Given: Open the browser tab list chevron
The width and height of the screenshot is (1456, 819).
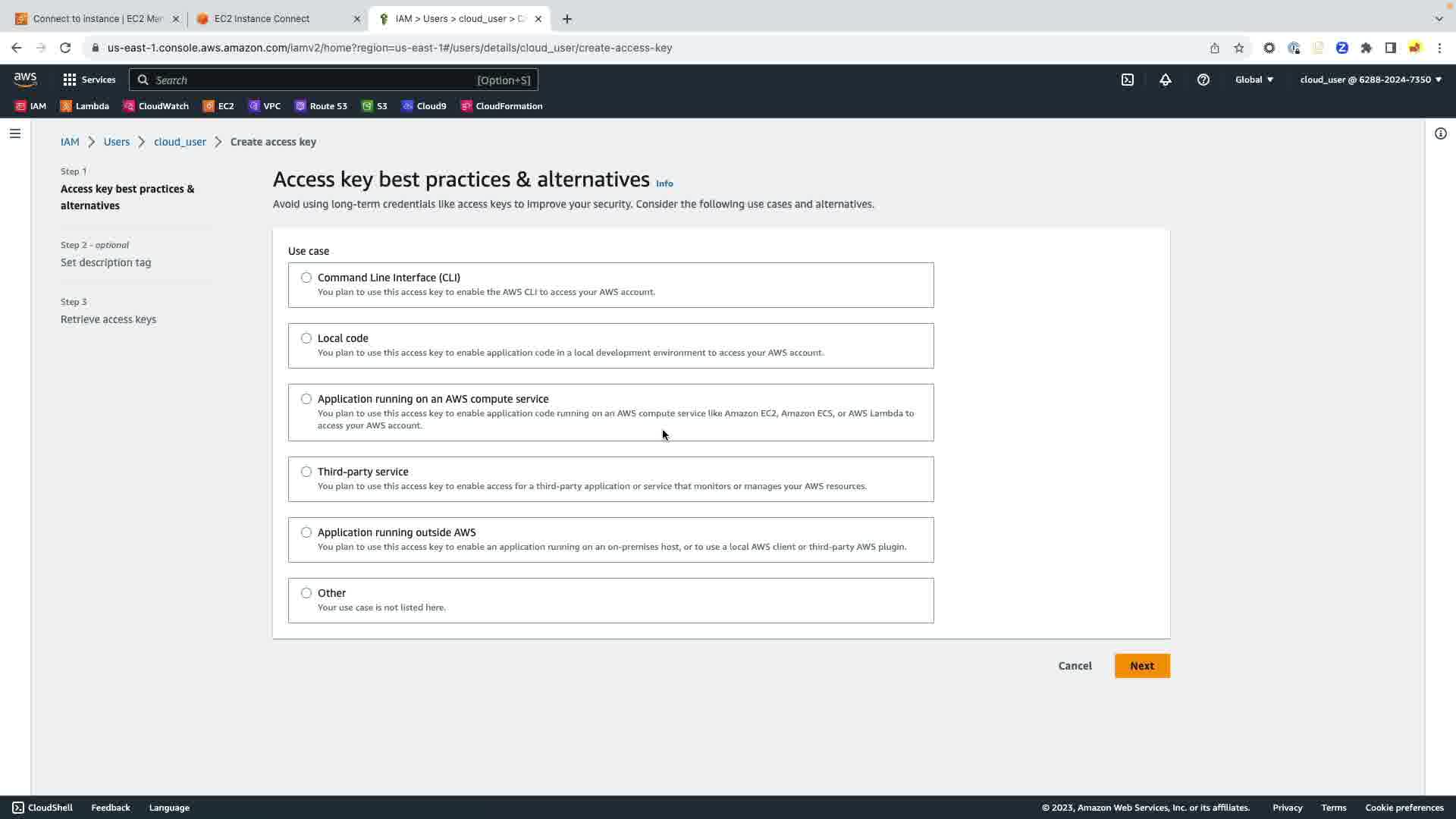Looking at the screenshot, I should pos(1439,19).
